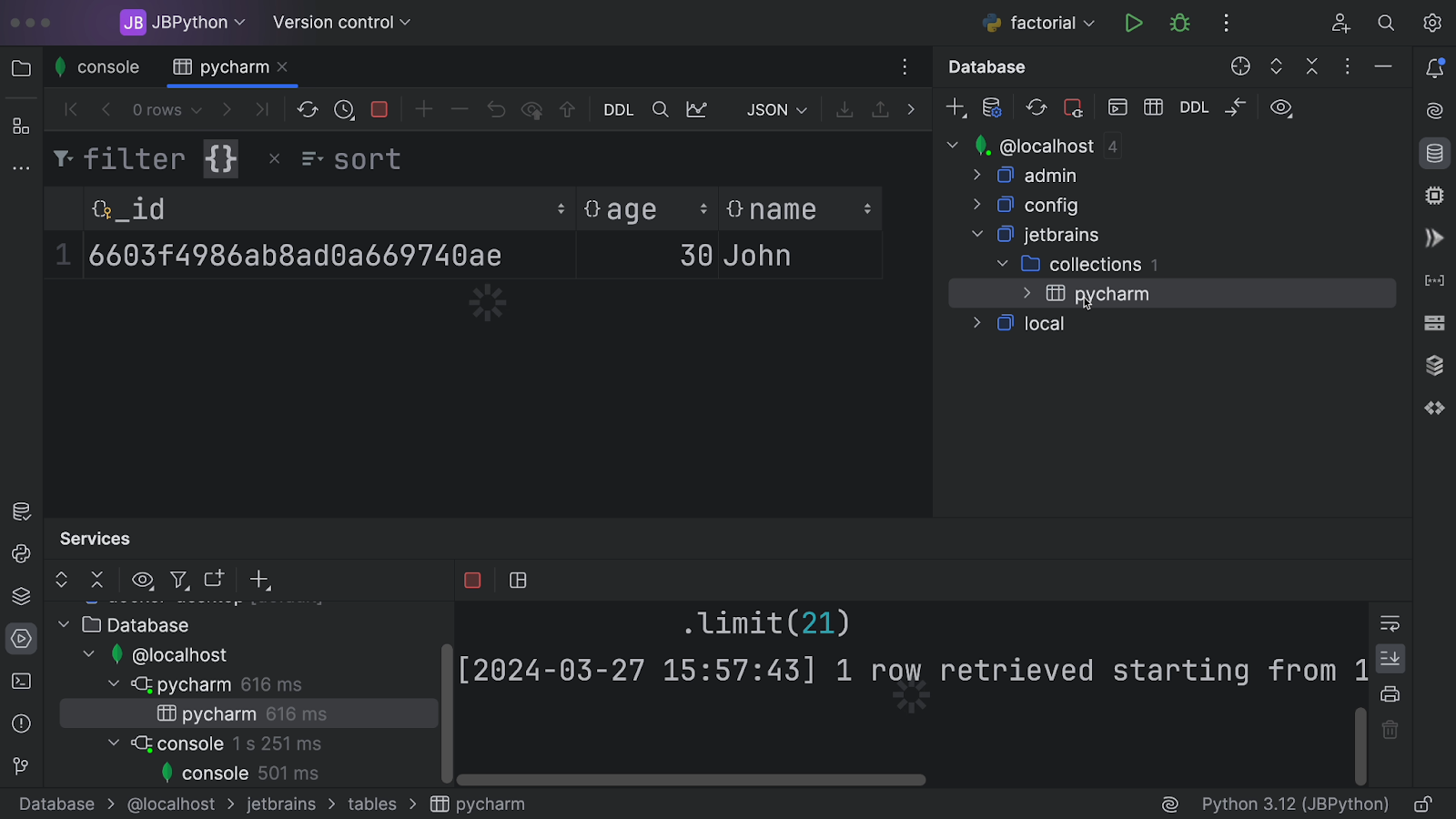Click the red Cancel Running Statements icon in editor toolbar

click(379, 110)
